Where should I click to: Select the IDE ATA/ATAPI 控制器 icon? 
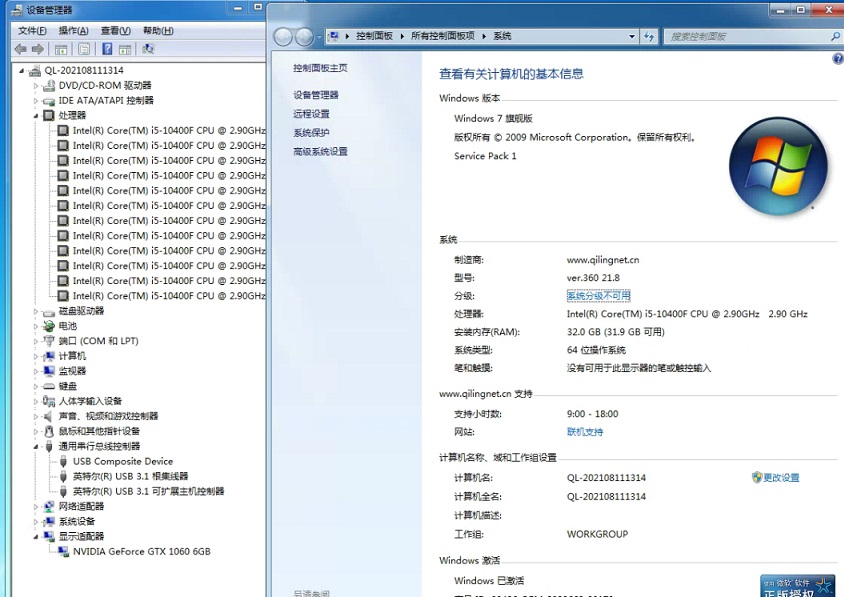click(x=49, y=101)
